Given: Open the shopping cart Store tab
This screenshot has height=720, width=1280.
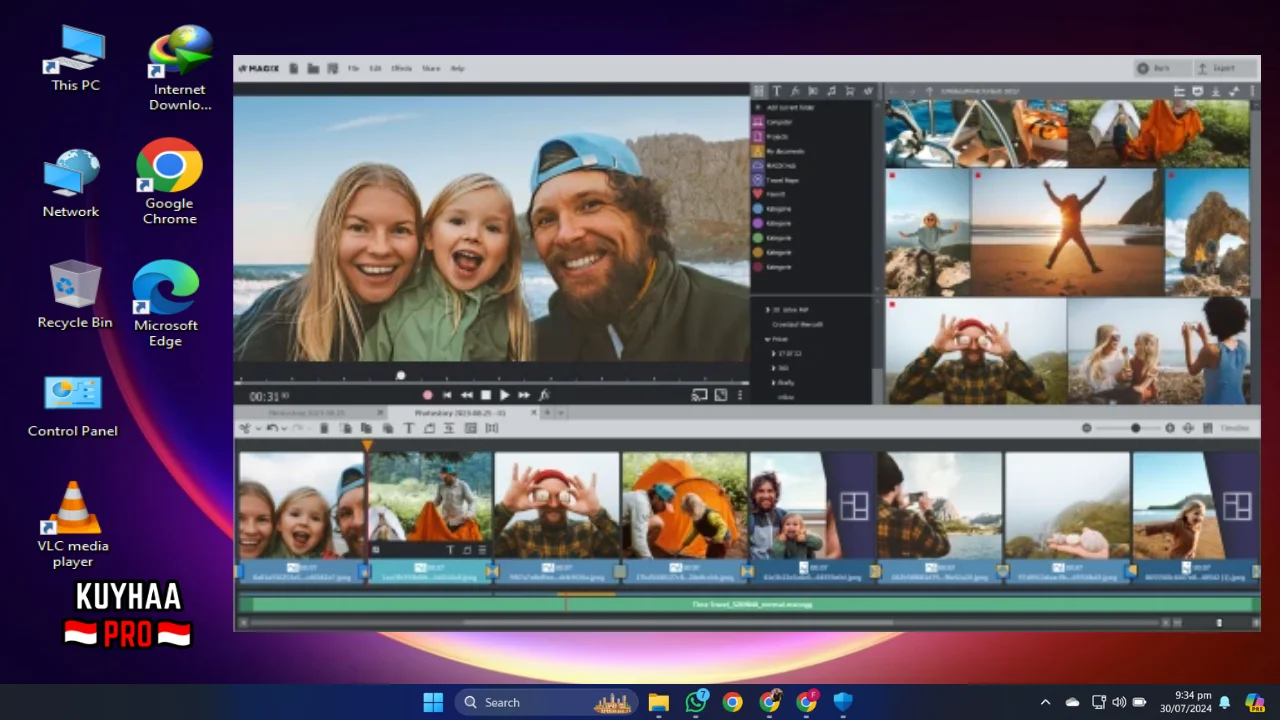Looking at the screenshot, I should (x=850, y=91).
